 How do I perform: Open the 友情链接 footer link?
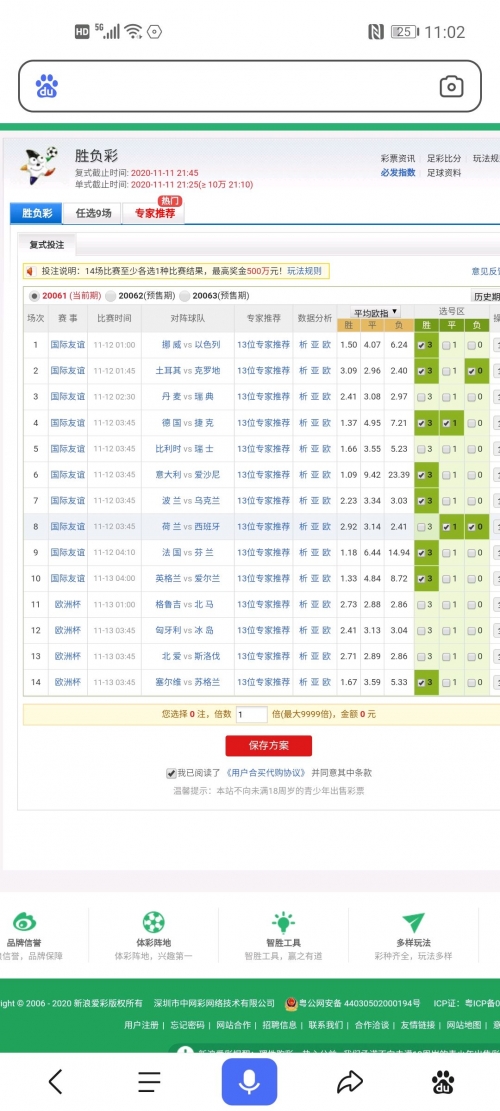pos(419,1025)
